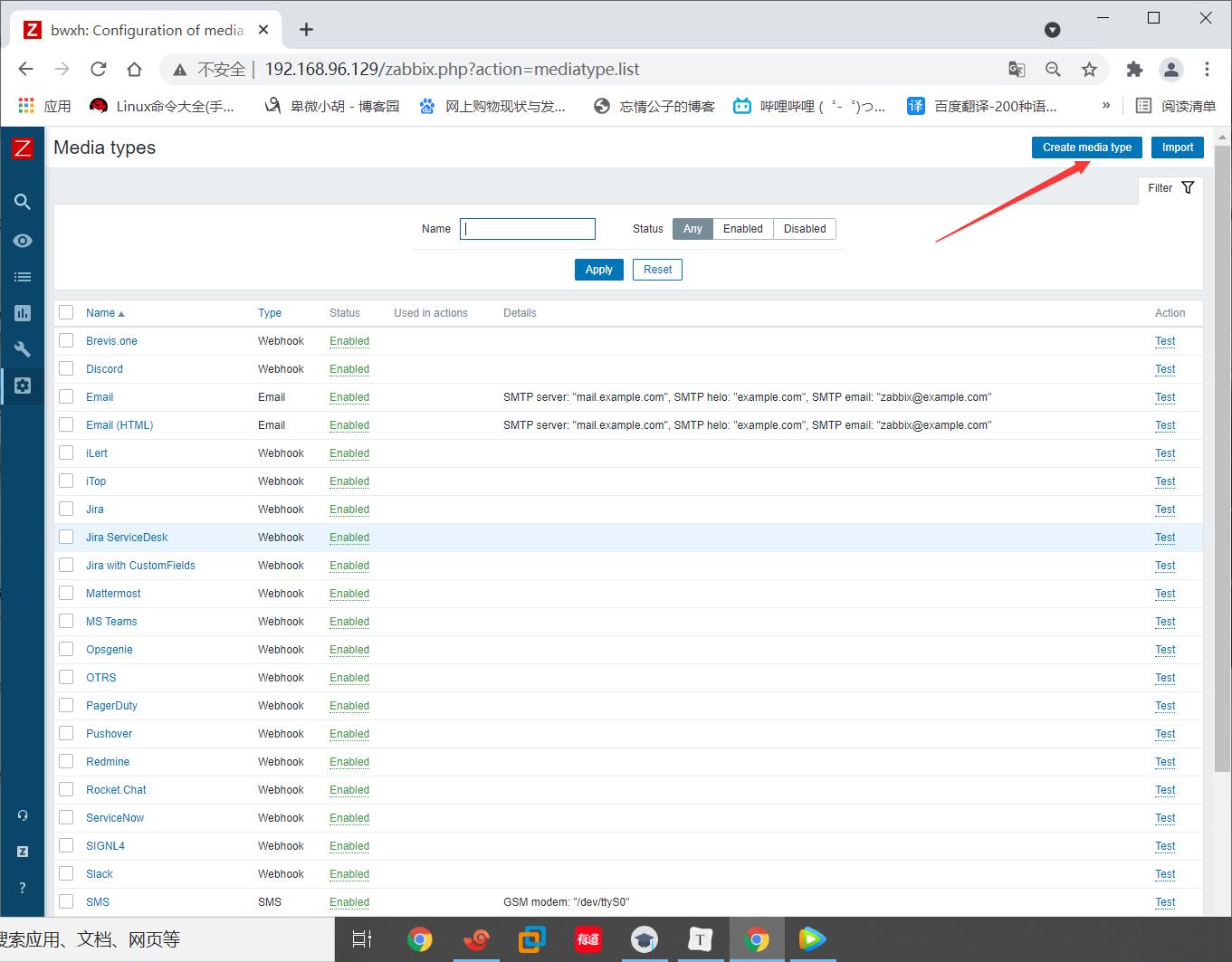Open 阅读清单 reading list
The height and width of the screenshot is (962, 1232).
tap(1176, 106)
